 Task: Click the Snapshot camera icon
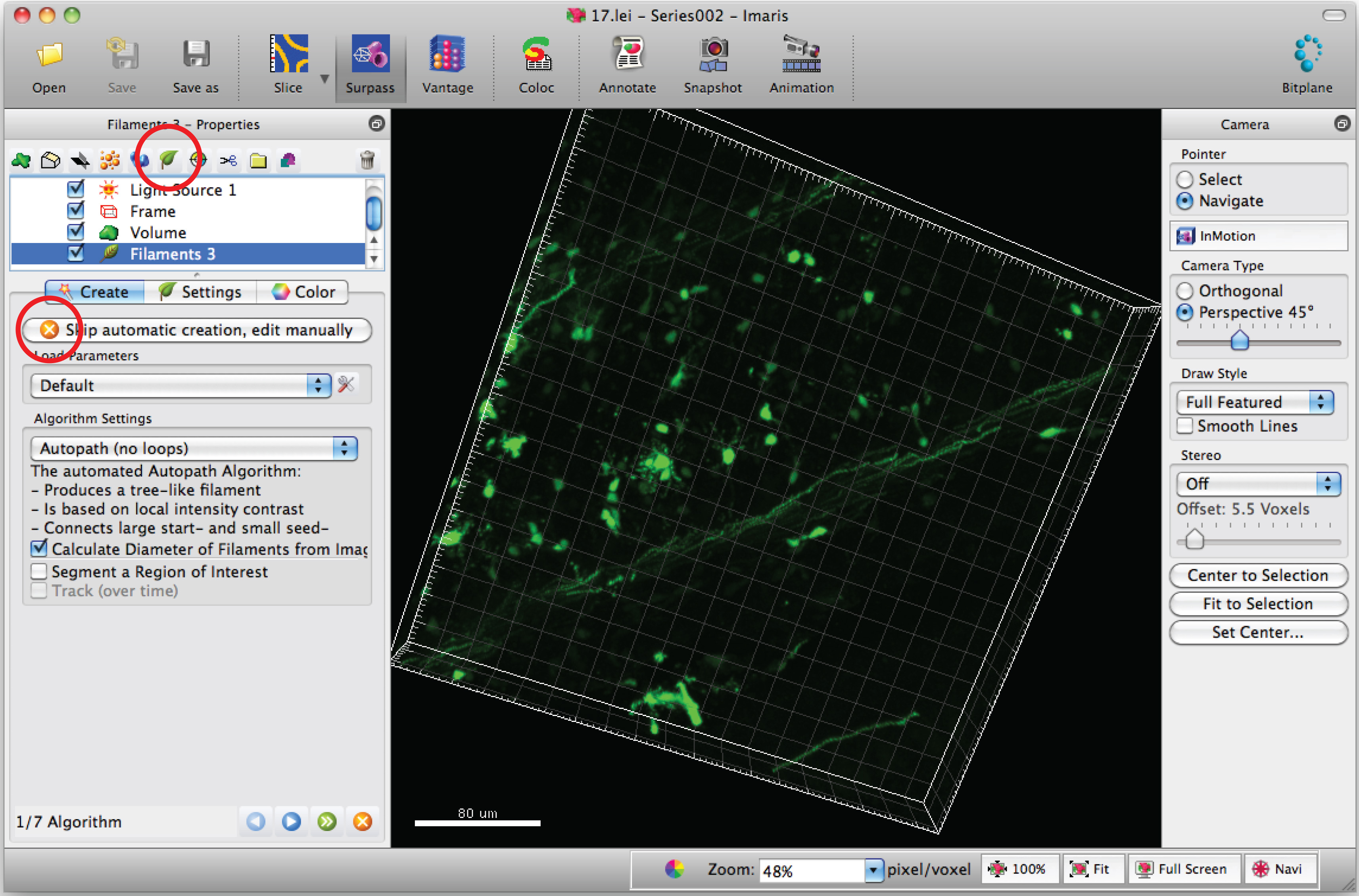click(x=712, y=55)
